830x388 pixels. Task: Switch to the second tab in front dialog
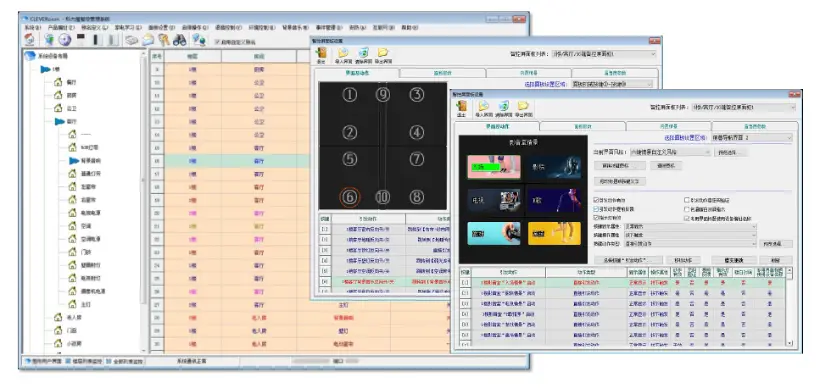tap(583, 127)
